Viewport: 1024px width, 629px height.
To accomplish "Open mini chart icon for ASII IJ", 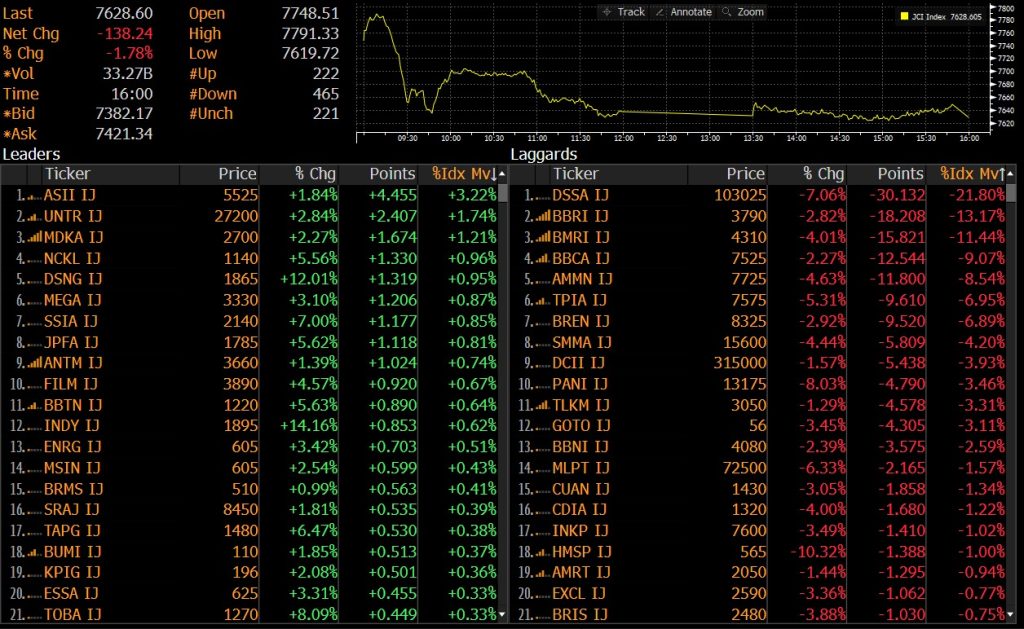I will point(34,196).
